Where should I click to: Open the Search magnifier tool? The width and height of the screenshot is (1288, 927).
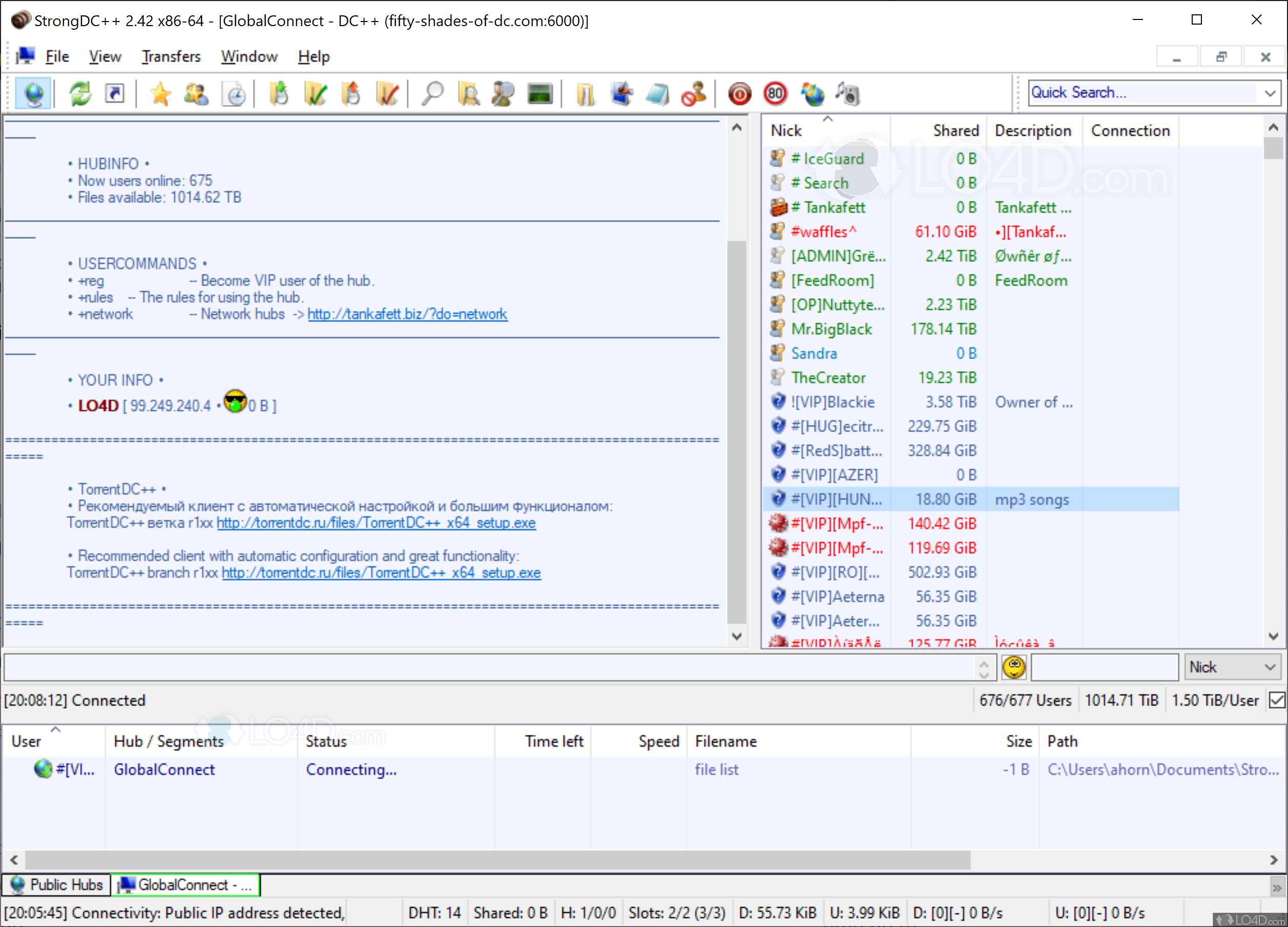pyautogui.click(x=433, y=93)
